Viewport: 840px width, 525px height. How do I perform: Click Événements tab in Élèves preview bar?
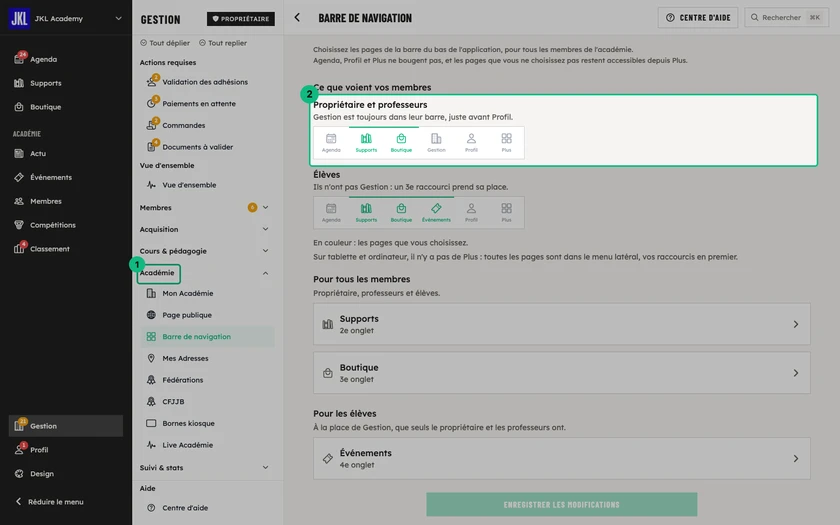[436, 213]
